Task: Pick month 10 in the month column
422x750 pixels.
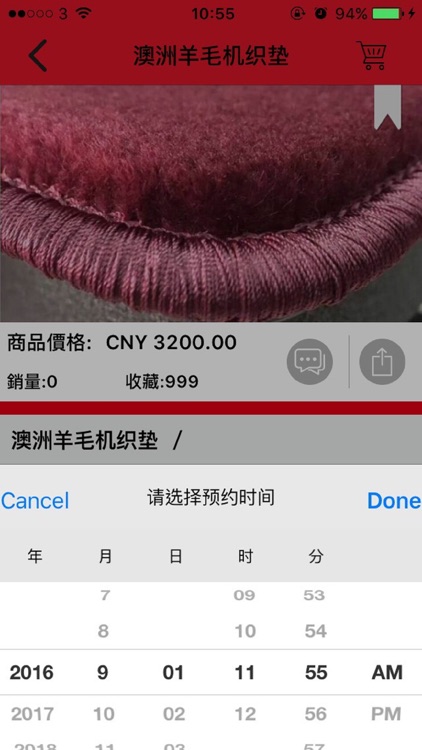Action: click(x=104, y=714)
